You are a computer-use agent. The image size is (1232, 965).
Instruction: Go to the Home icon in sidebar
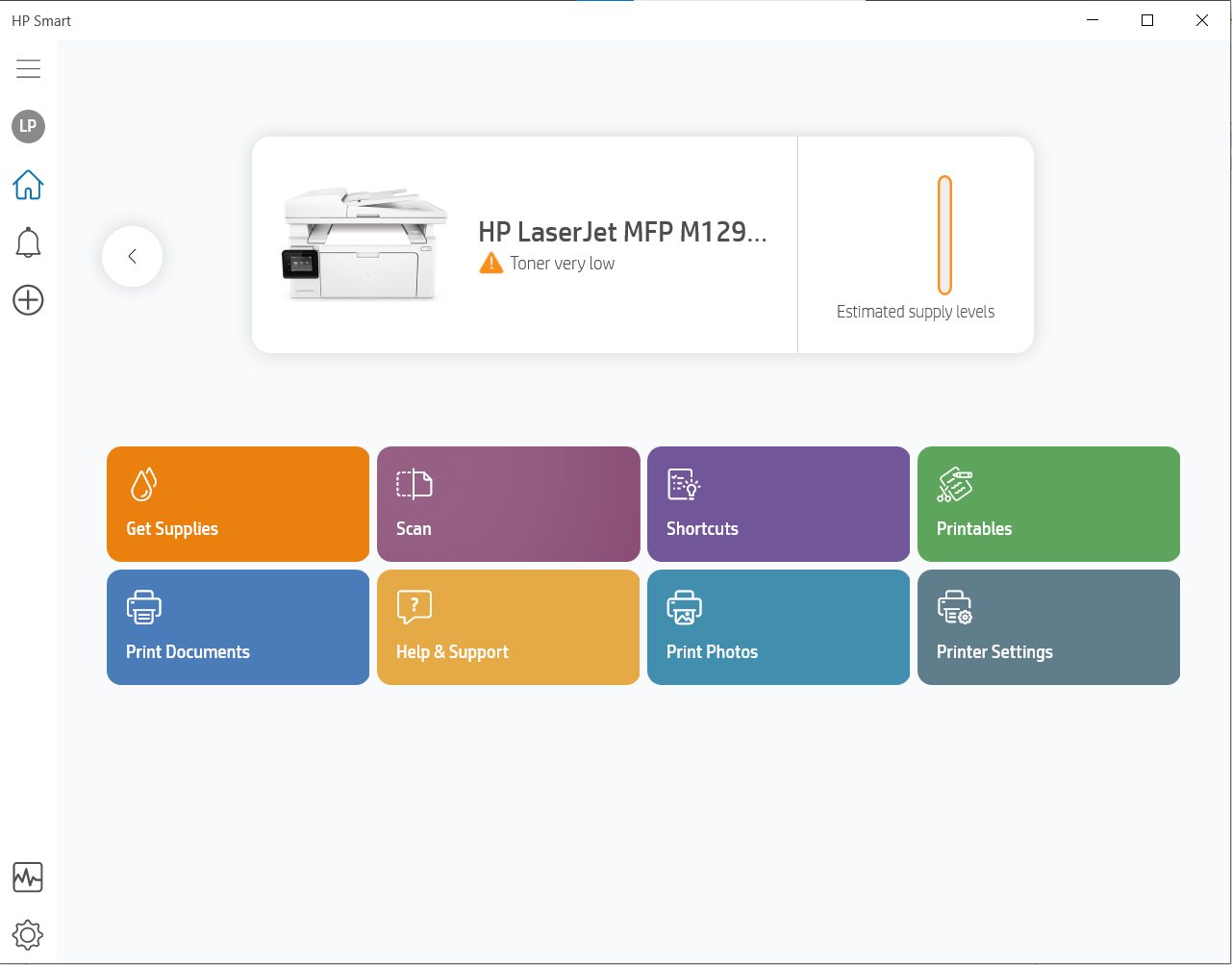pos(28,184)
